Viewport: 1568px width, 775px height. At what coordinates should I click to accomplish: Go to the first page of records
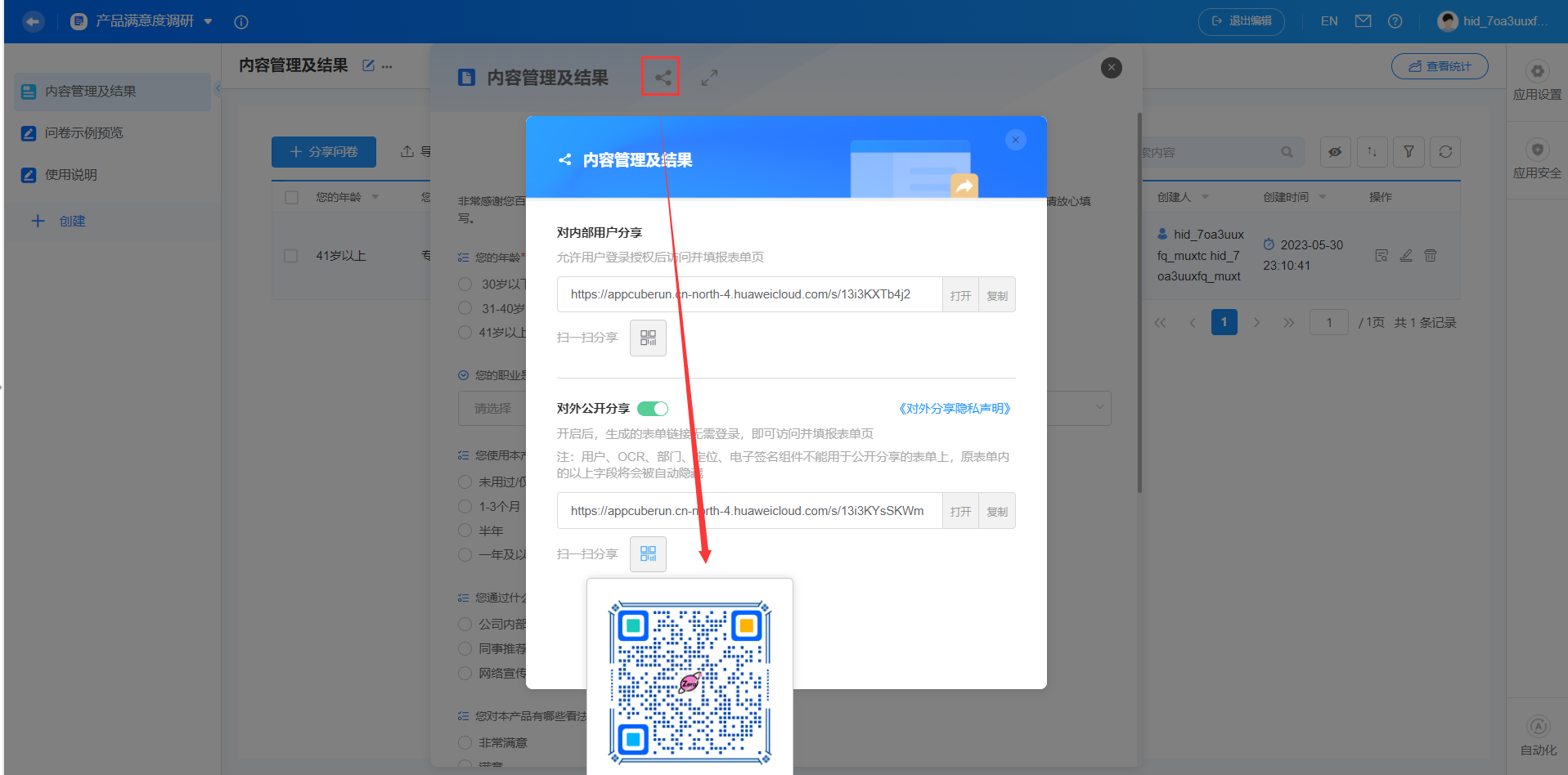[x=1160, y=323]
